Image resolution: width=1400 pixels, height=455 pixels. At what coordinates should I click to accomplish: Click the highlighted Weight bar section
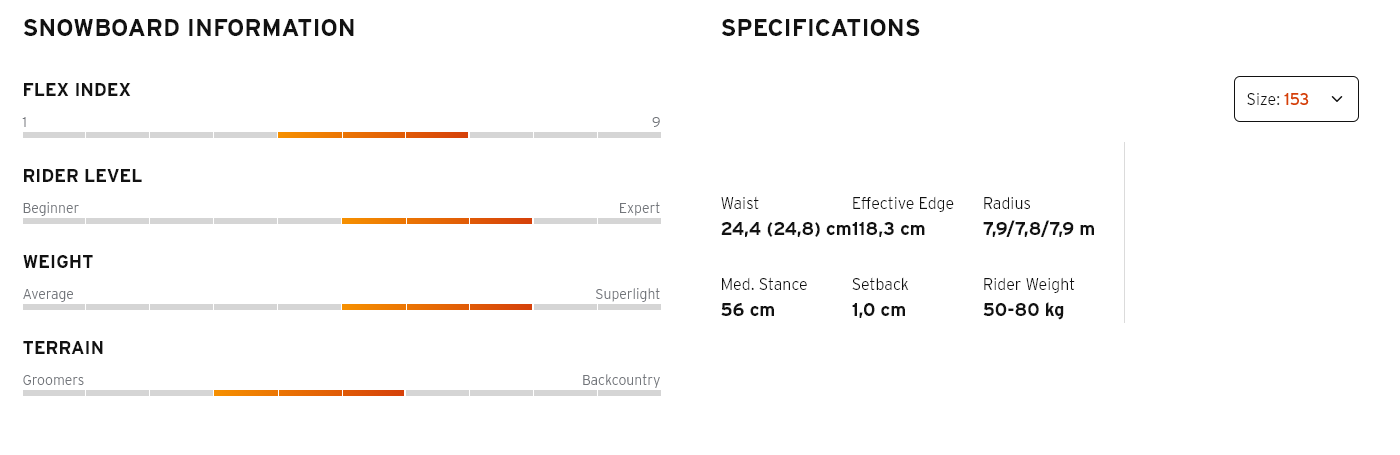(x=437, y=306)
